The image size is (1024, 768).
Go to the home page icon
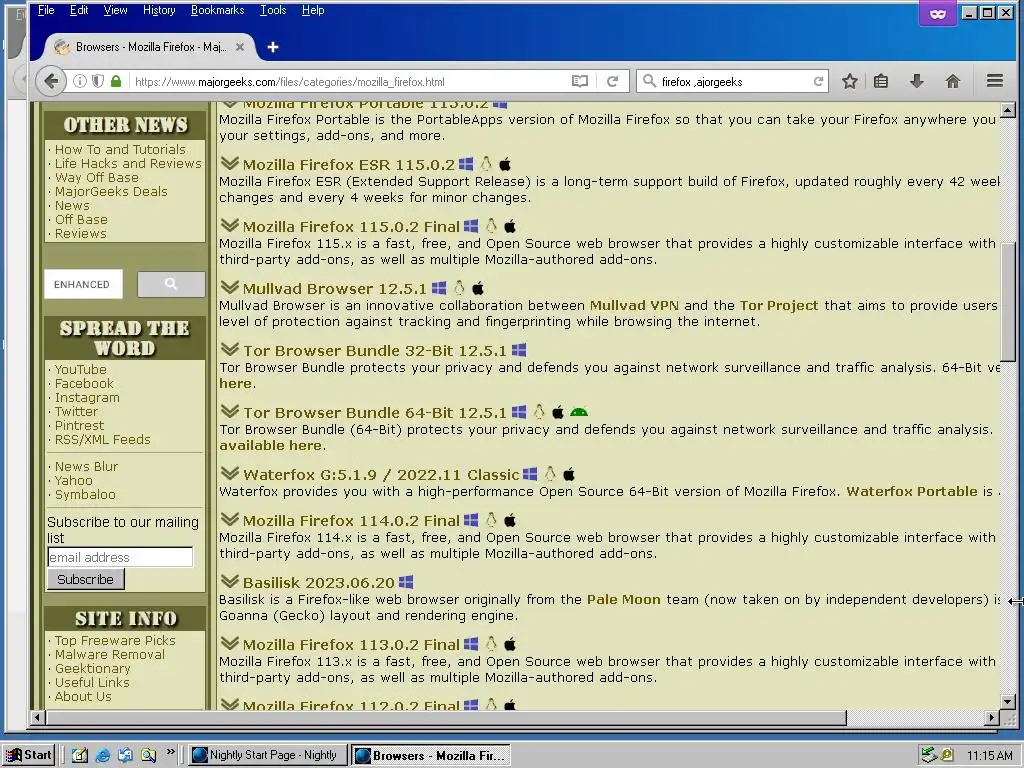953,82
